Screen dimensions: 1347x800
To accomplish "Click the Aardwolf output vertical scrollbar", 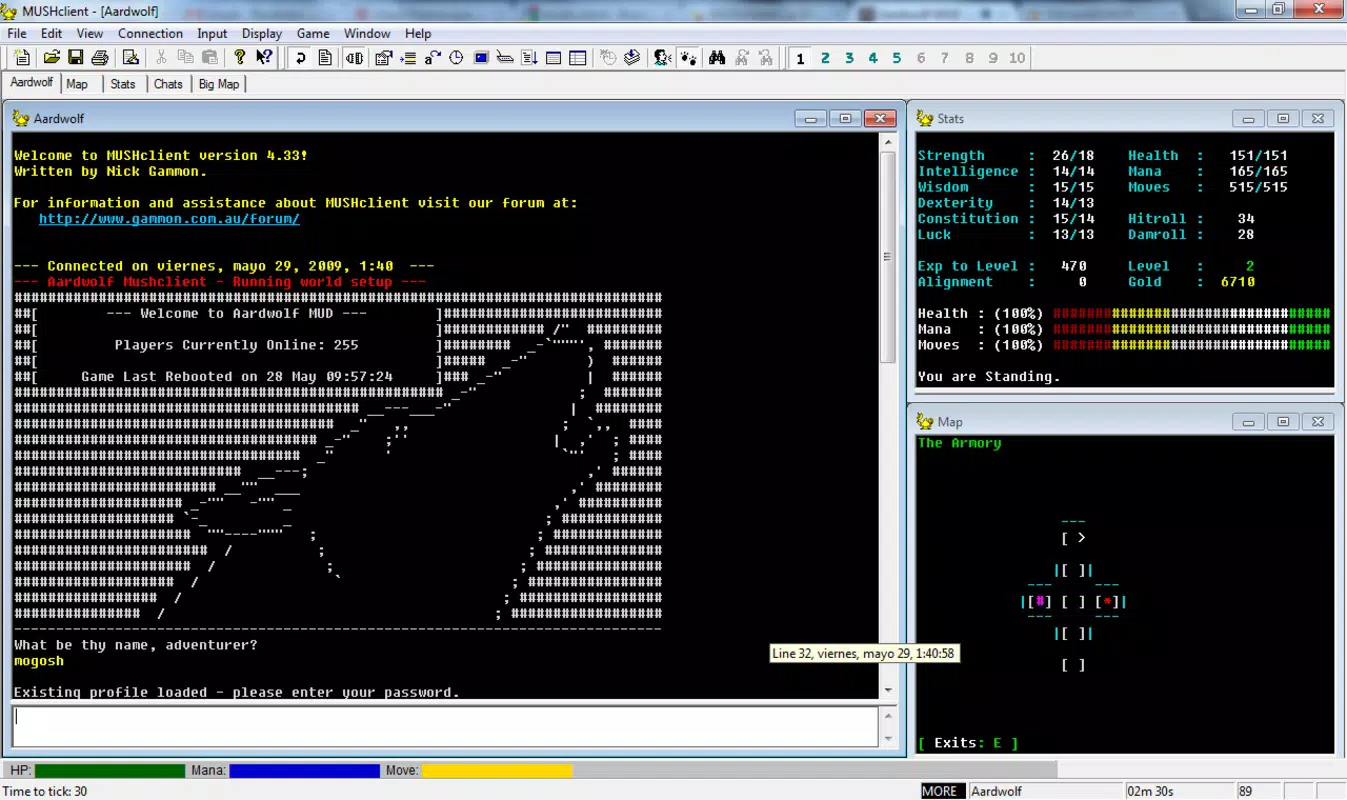I will [x=887, y=417].
